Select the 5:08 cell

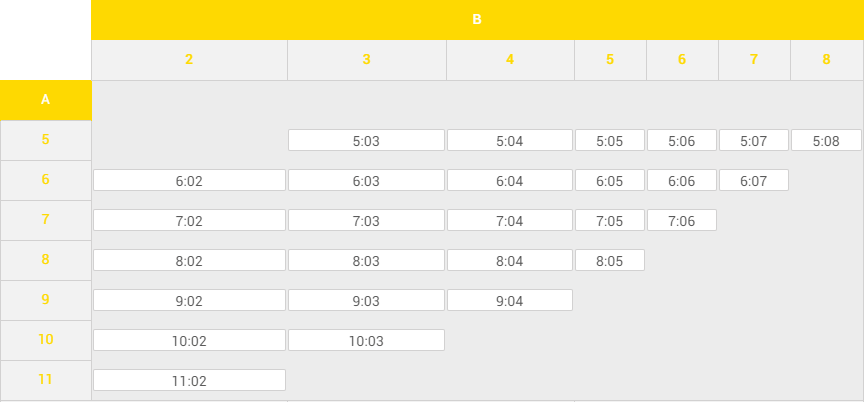[826, 141]
